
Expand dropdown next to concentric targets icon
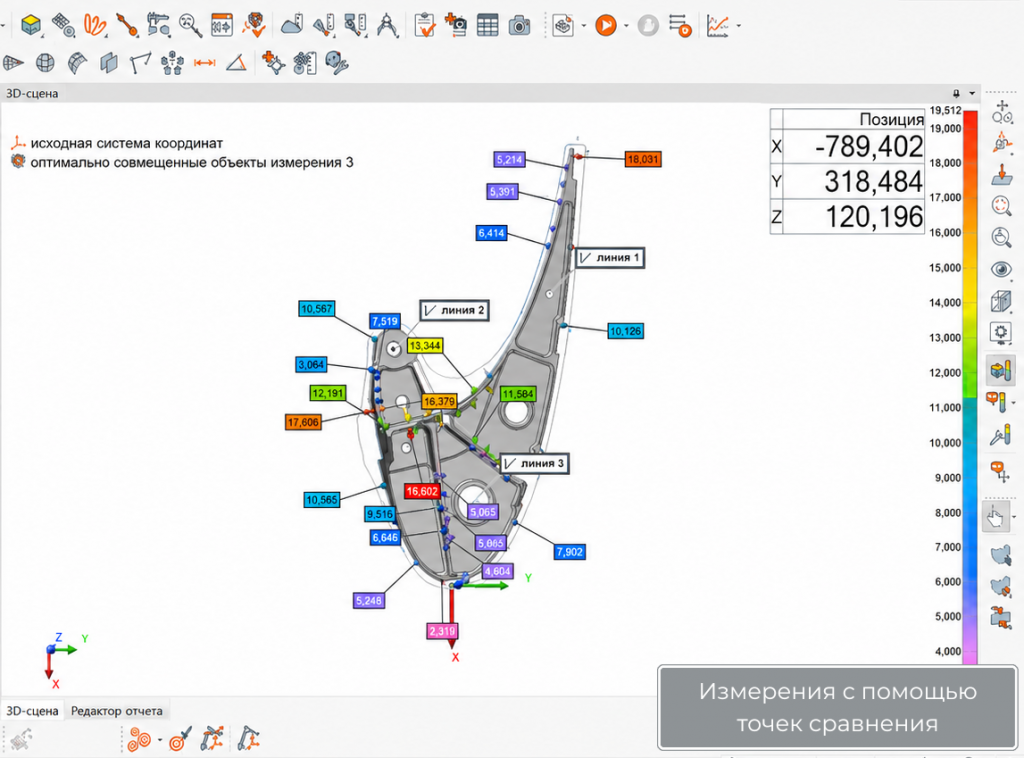tap(159, 740)
